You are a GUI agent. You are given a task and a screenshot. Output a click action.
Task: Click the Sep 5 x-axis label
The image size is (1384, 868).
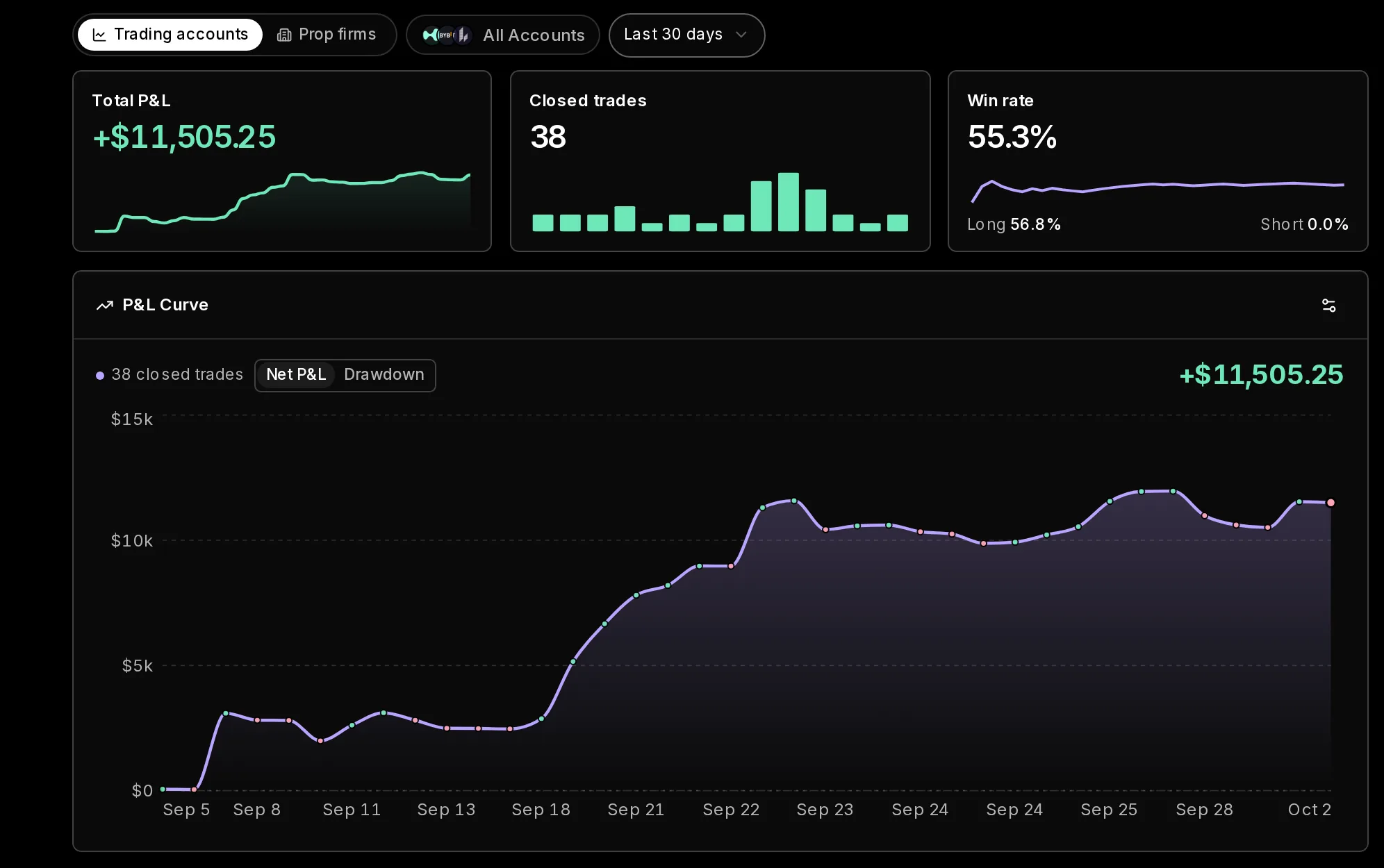click(x=186, y=810)
